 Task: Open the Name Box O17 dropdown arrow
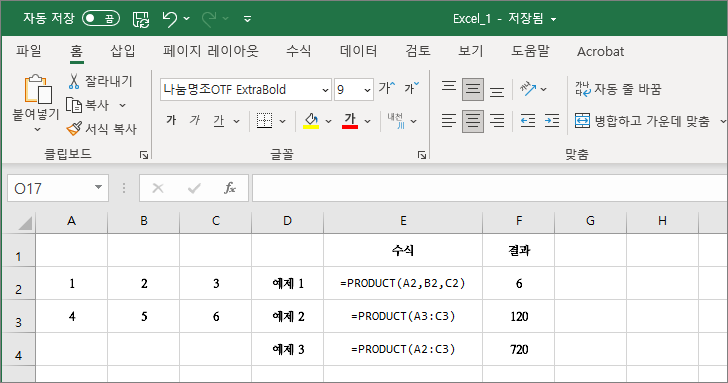click(98, 188)
